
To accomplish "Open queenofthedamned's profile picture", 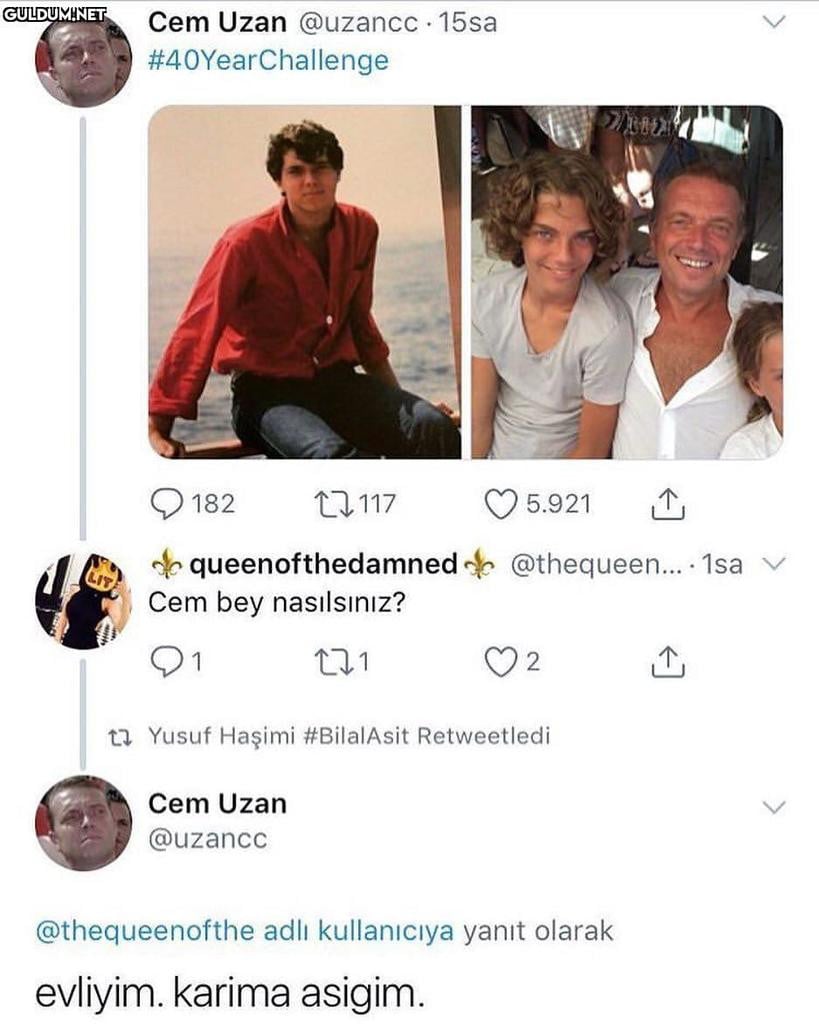I will click(x=83, y=601).
